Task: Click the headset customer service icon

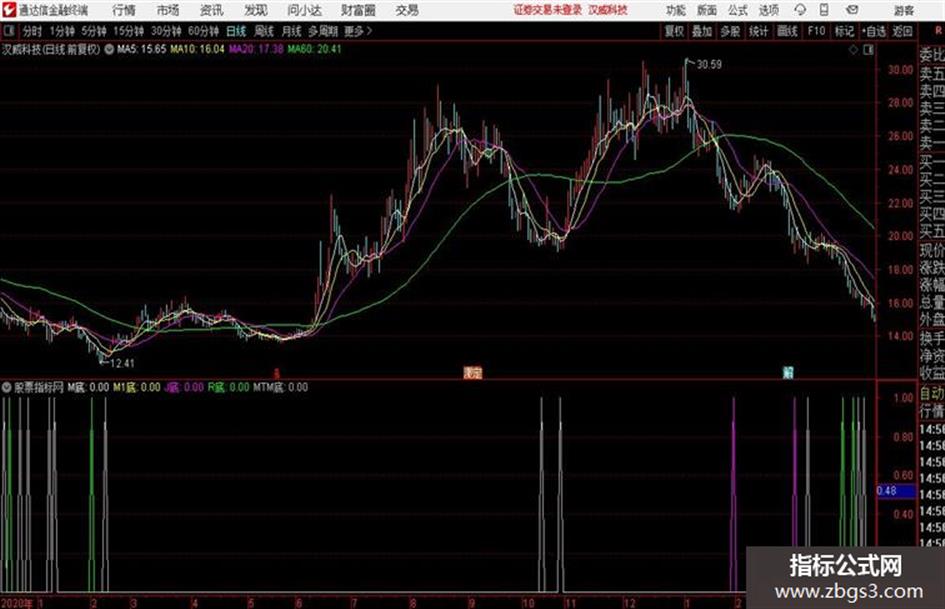Action: click(x=800, y=10)
